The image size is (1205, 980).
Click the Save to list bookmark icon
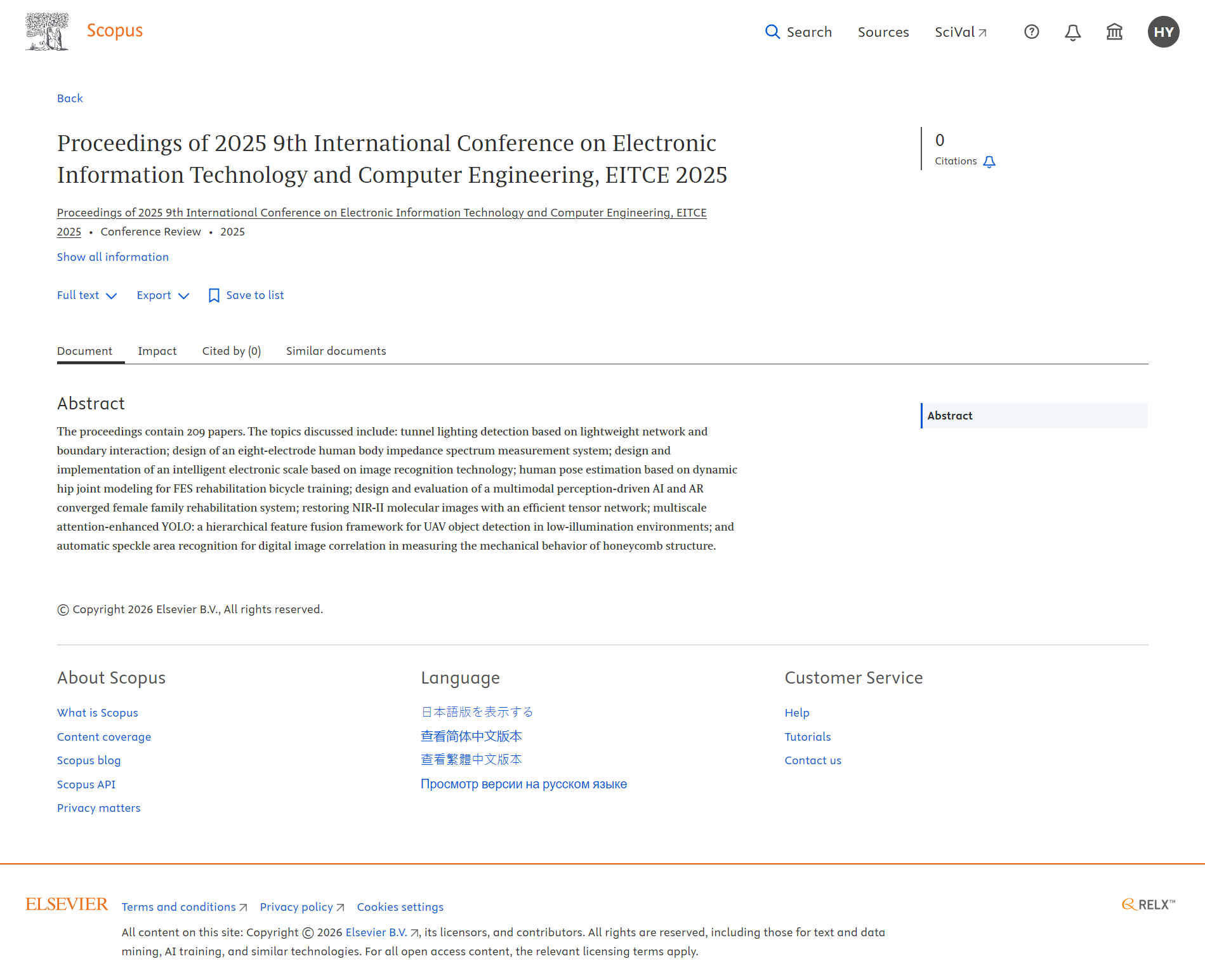pyautogui.click(x=214, y=296)
